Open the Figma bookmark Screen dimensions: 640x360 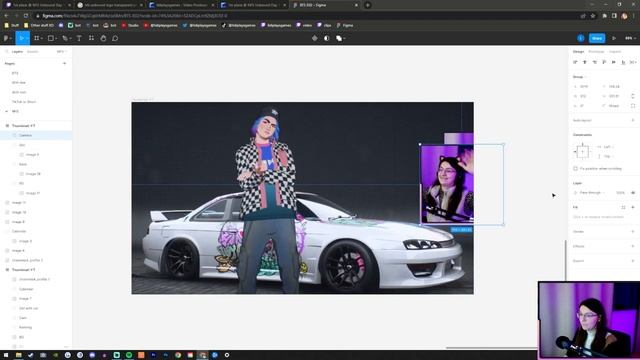pos(345,25)
